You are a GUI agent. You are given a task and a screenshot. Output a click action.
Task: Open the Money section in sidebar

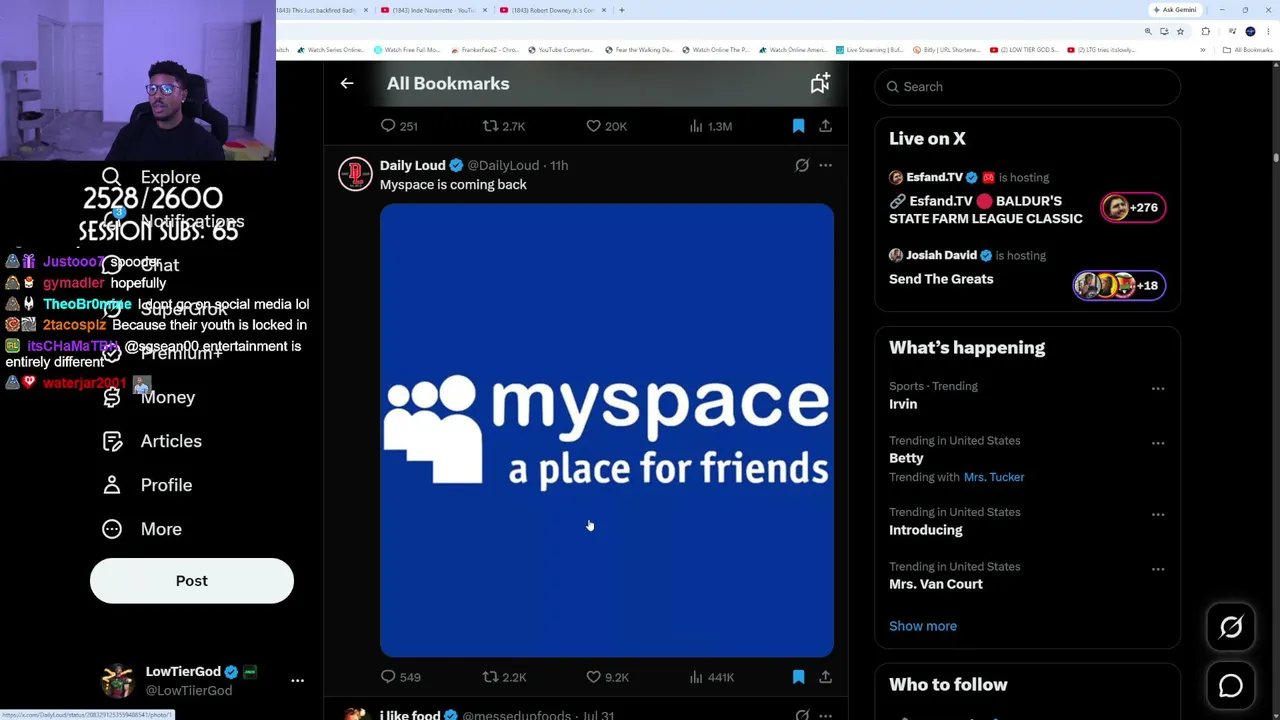tap(149, 397)
